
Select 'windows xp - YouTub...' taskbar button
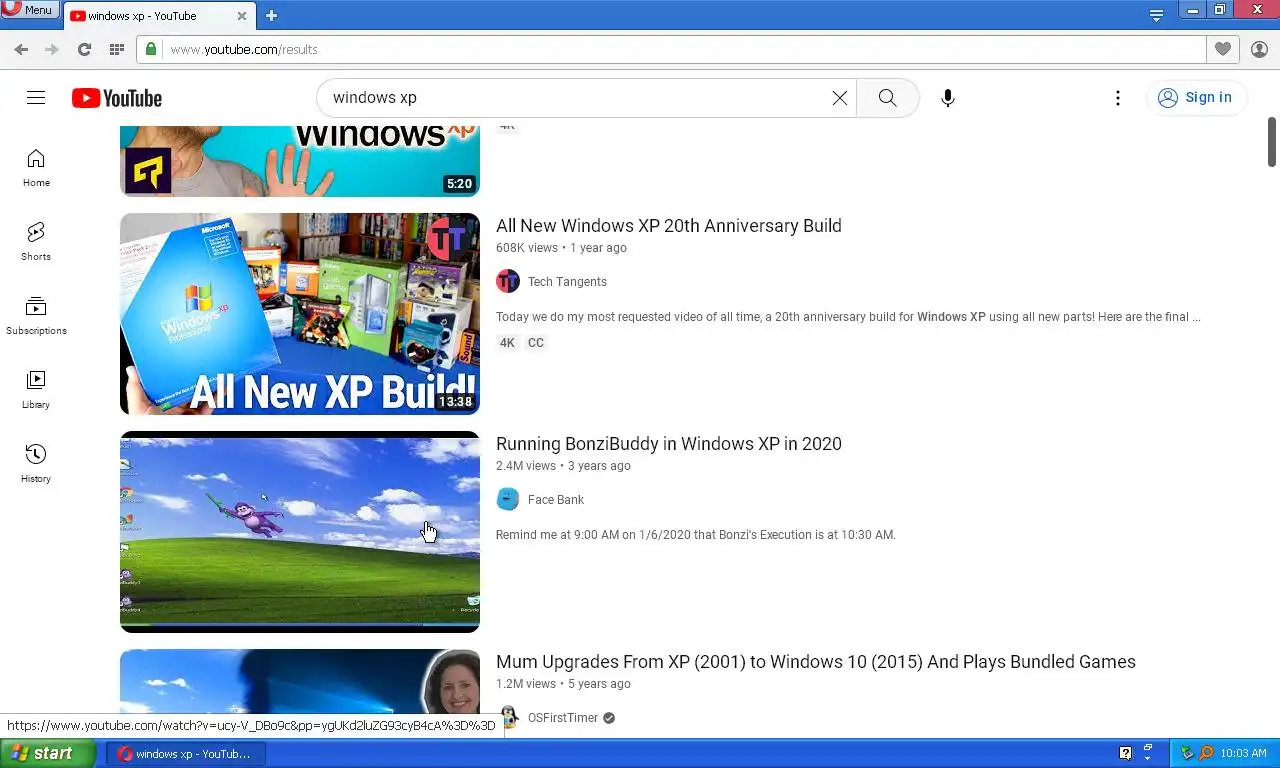pyautogui.click(x=185, y=754)
